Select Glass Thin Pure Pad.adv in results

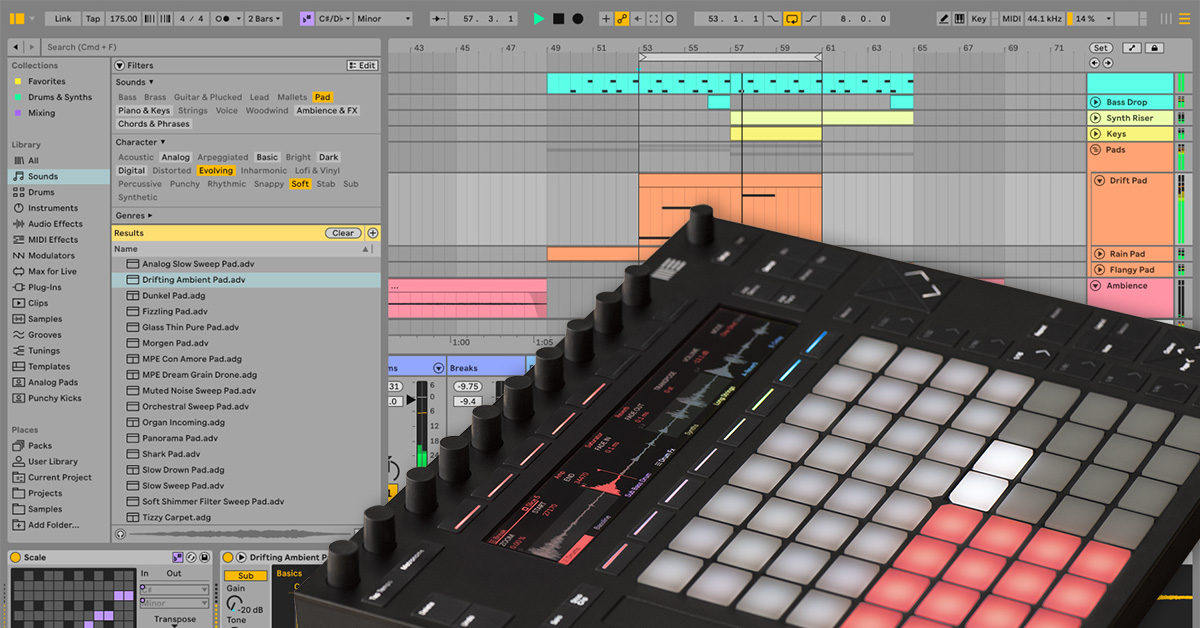tap(246, 327)
